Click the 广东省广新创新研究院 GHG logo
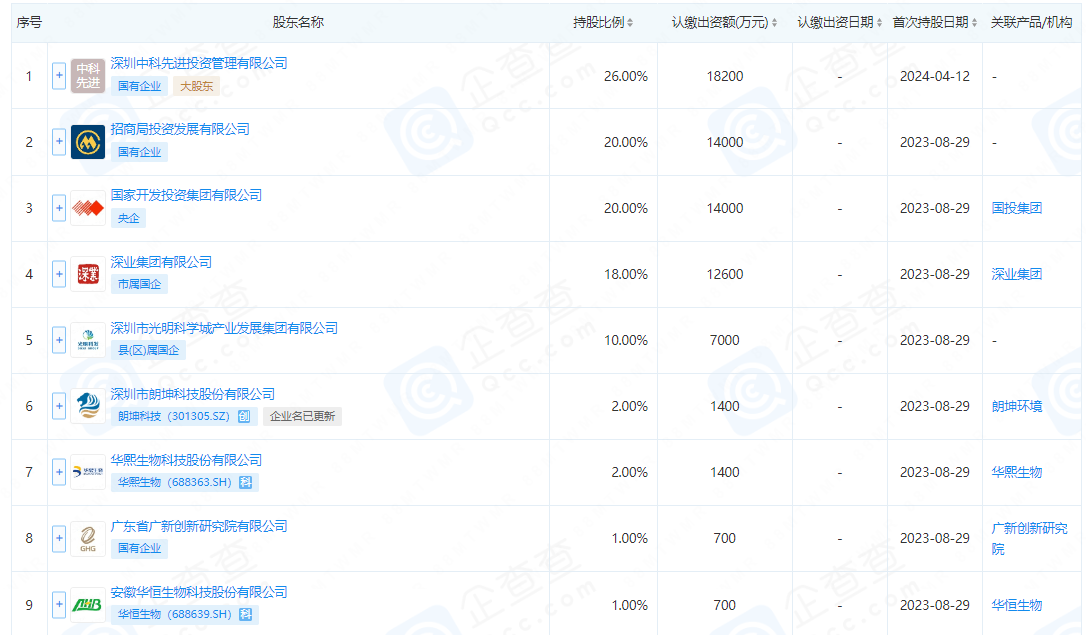Screen dimensions: 1086x635 pos(88,538)
